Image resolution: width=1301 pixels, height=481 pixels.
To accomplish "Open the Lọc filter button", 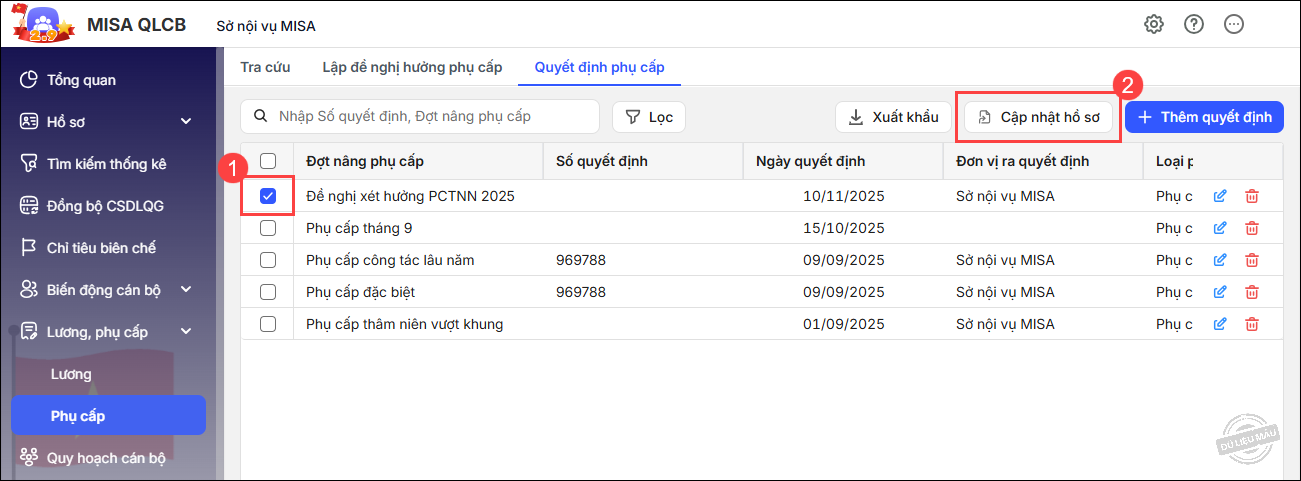I will click(x=649, y=117).
